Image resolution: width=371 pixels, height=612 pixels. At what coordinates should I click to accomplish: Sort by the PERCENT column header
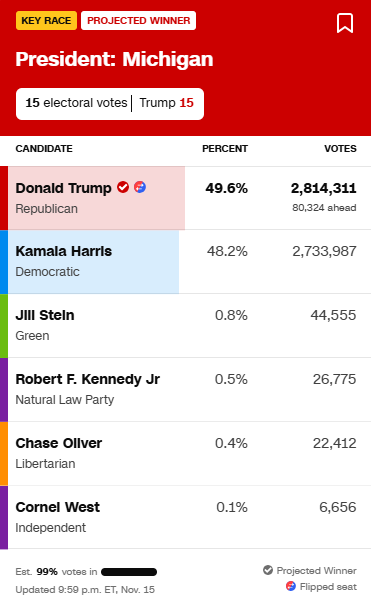coord(225,149)
